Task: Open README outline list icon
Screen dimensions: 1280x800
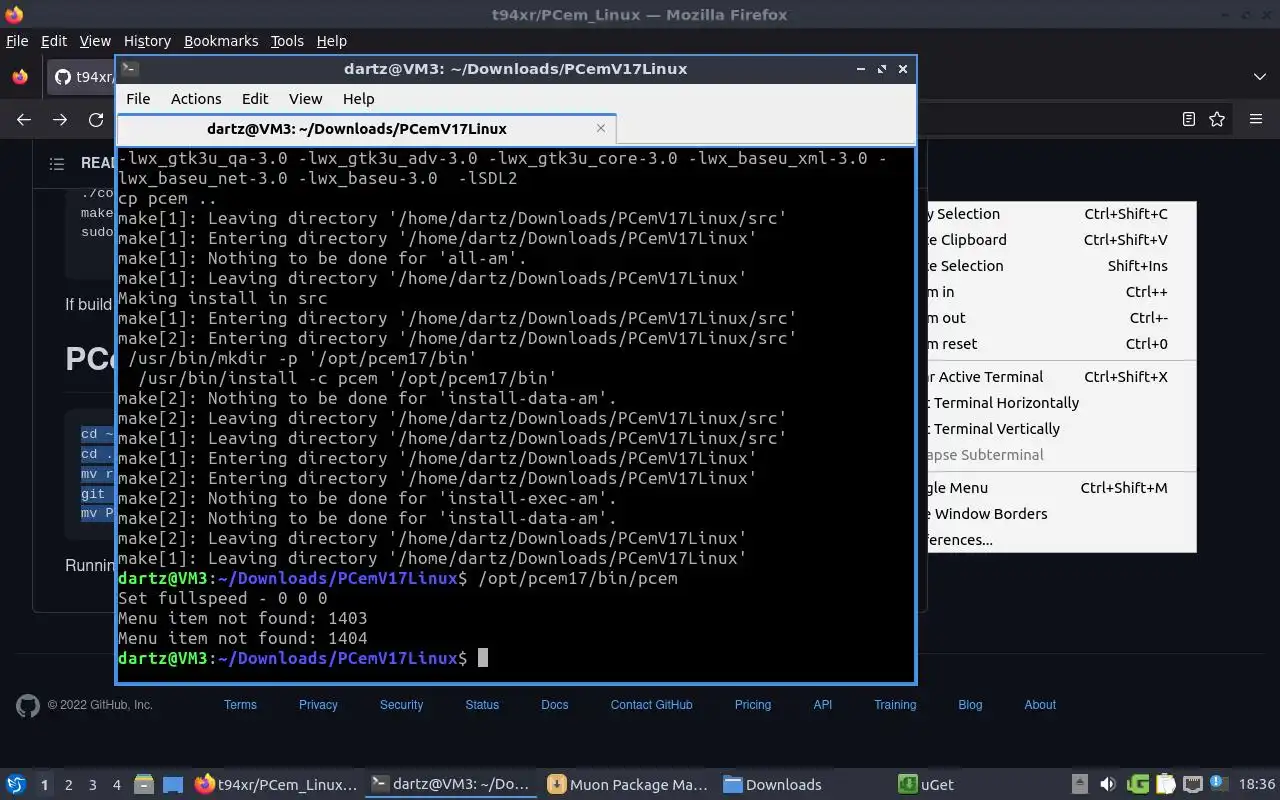Action: (57, 163)
